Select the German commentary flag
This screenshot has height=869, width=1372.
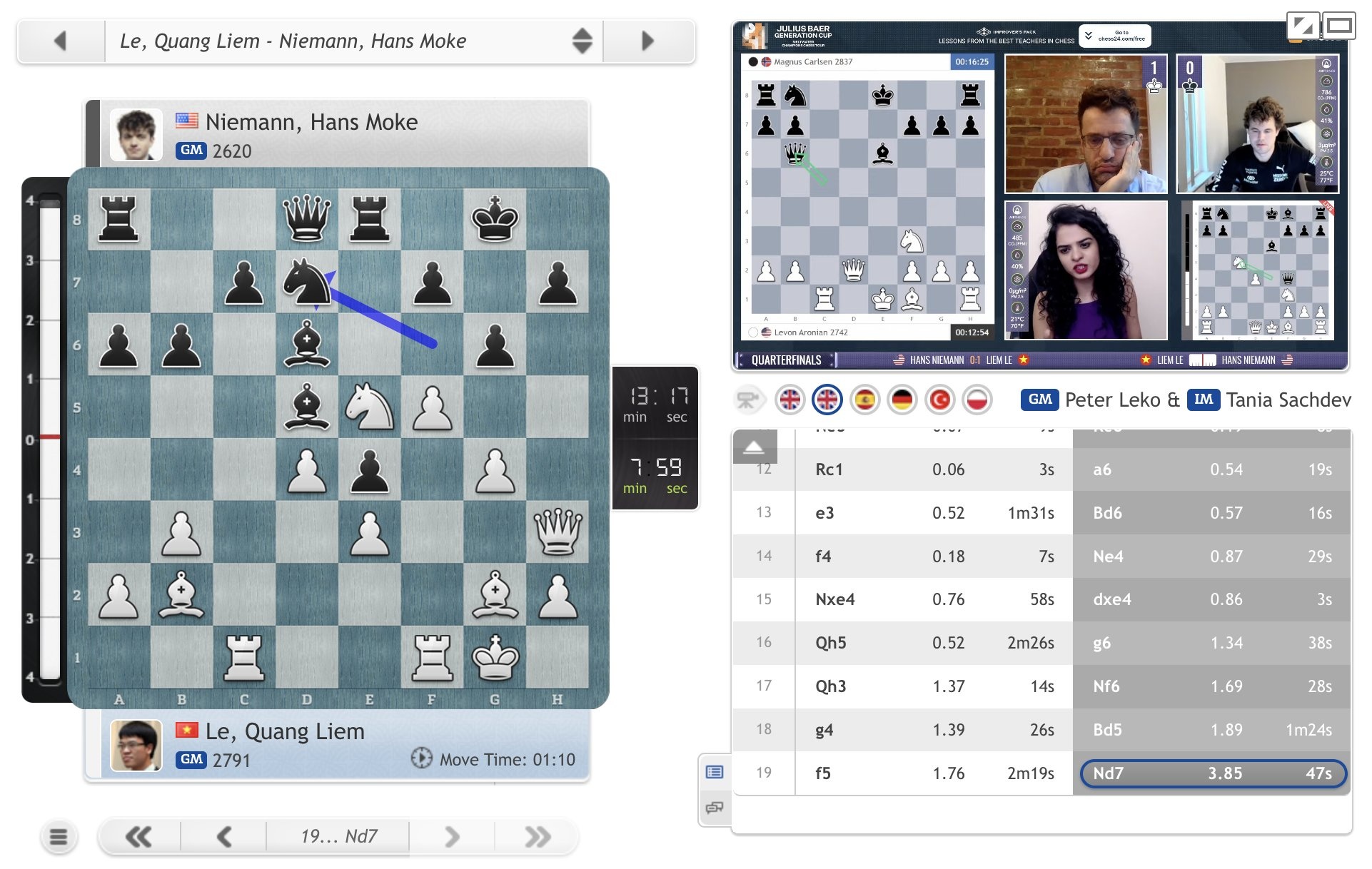[902, 400]
